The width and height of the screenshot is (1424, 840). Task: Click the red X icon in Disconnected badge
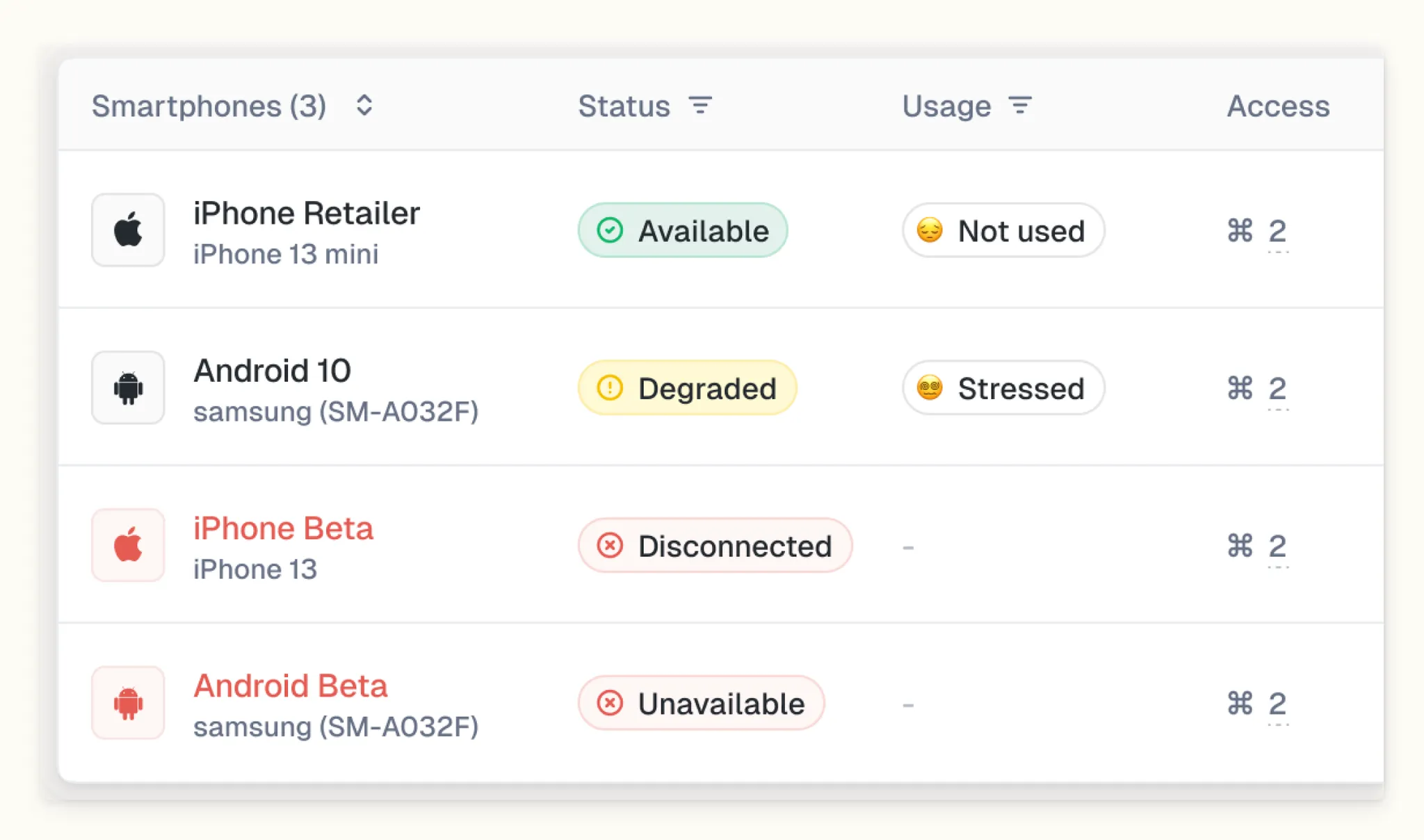[x=610, y=545]
